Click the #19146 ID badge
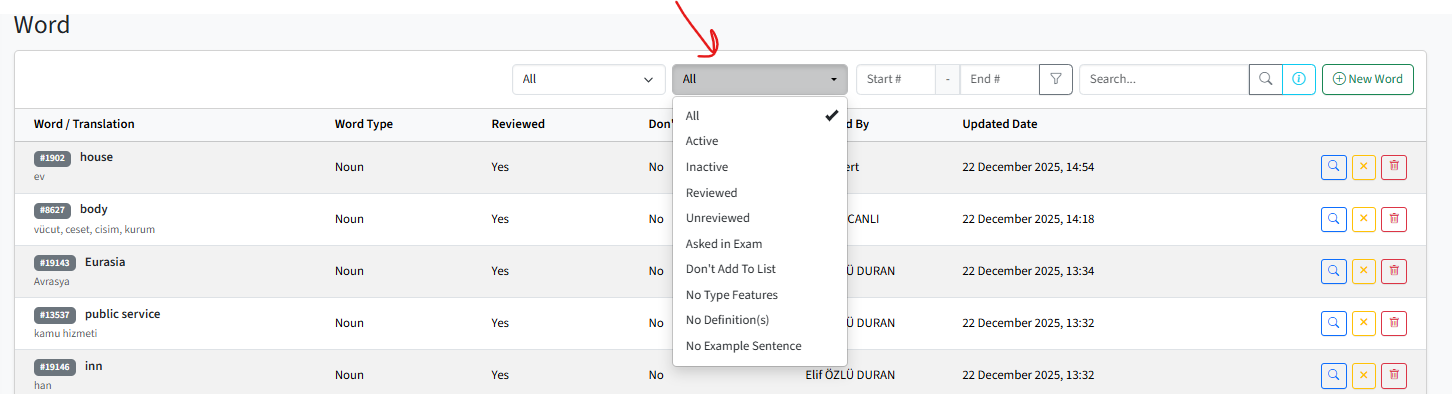Screen dimensions: 1452x394 coord(55,367)
